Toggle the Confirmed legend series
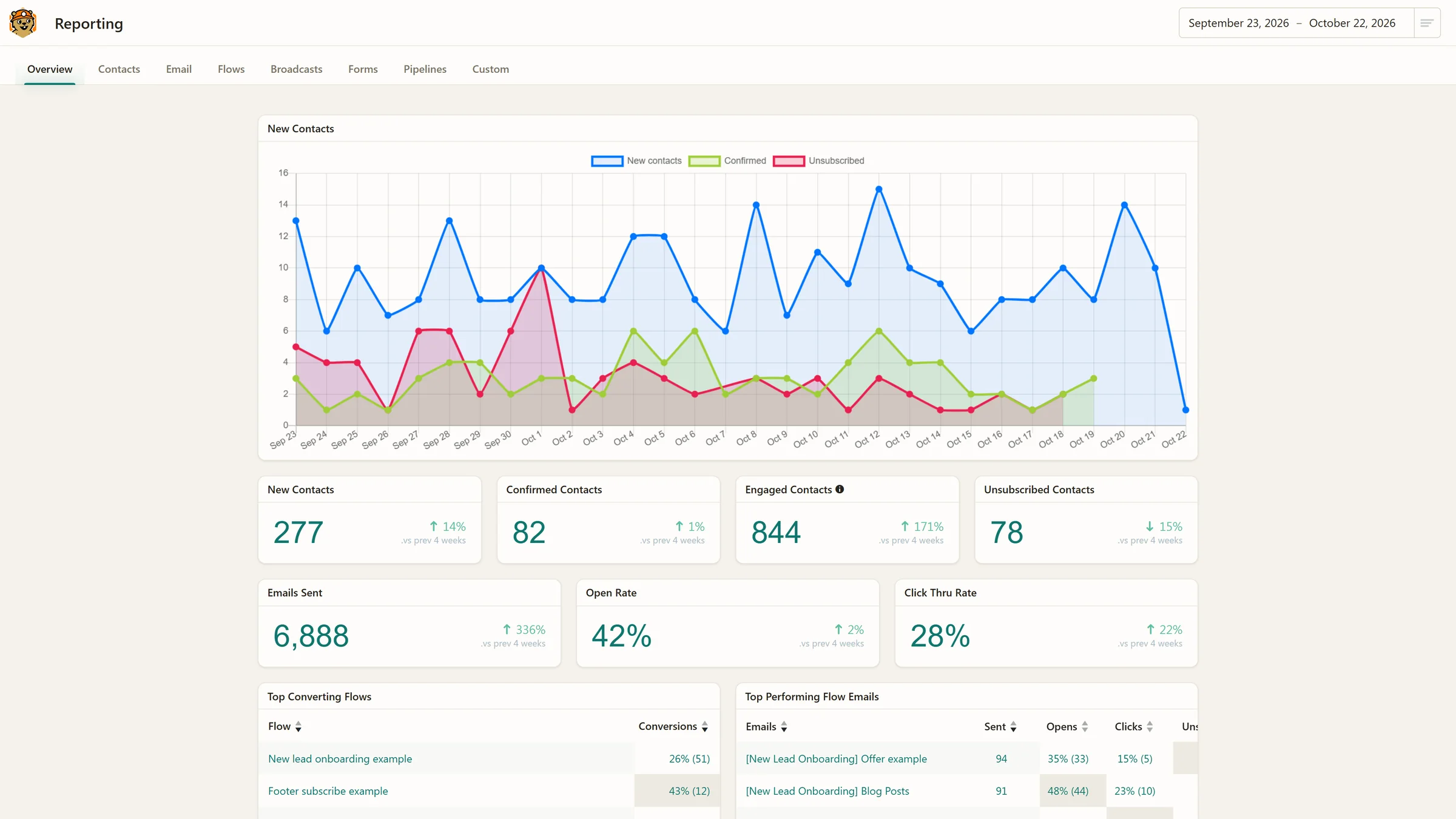 point(727,161)
